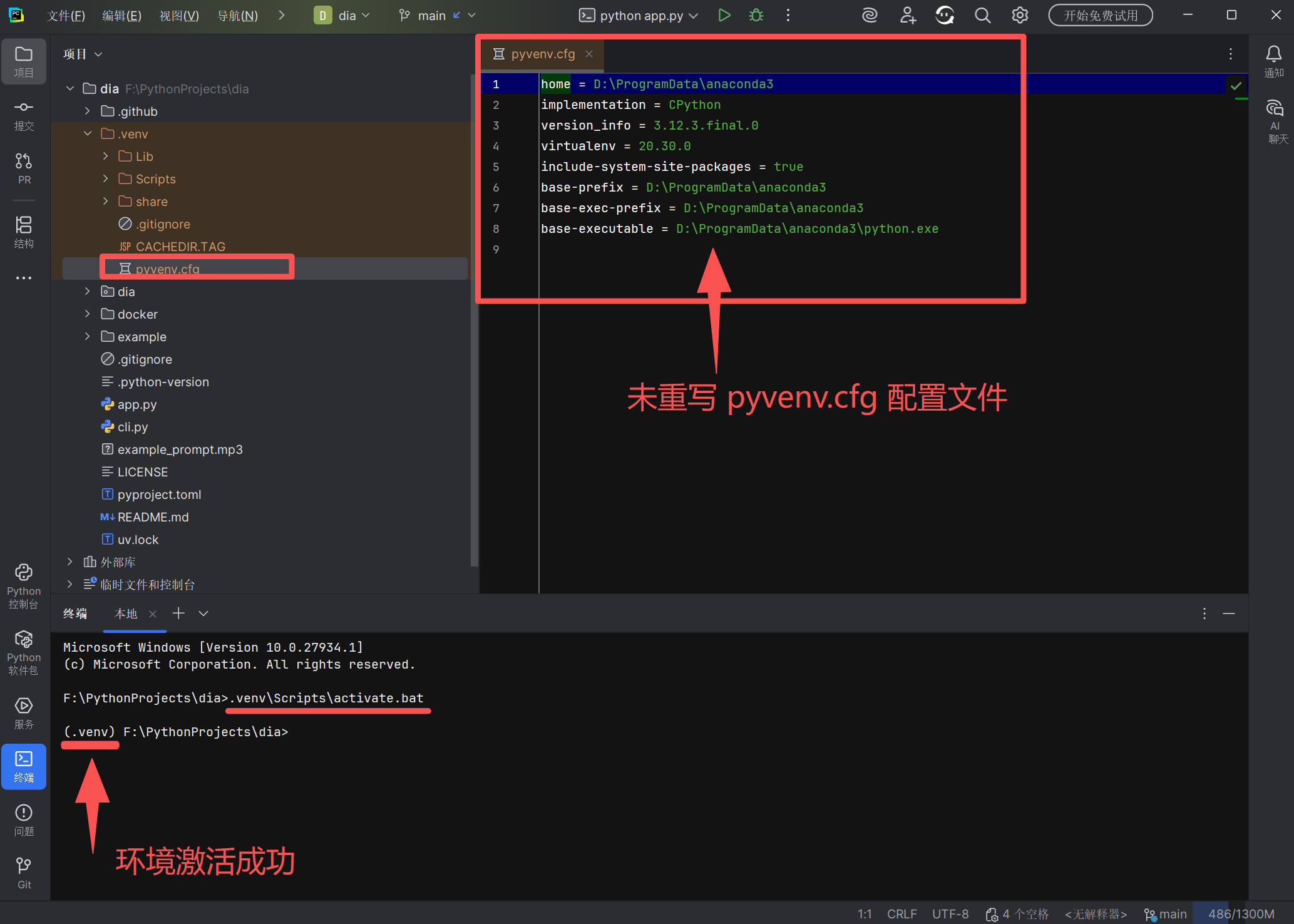Open the Structure tool window
The width and height of the screenshot is (1294, 924).
(24, 232)
